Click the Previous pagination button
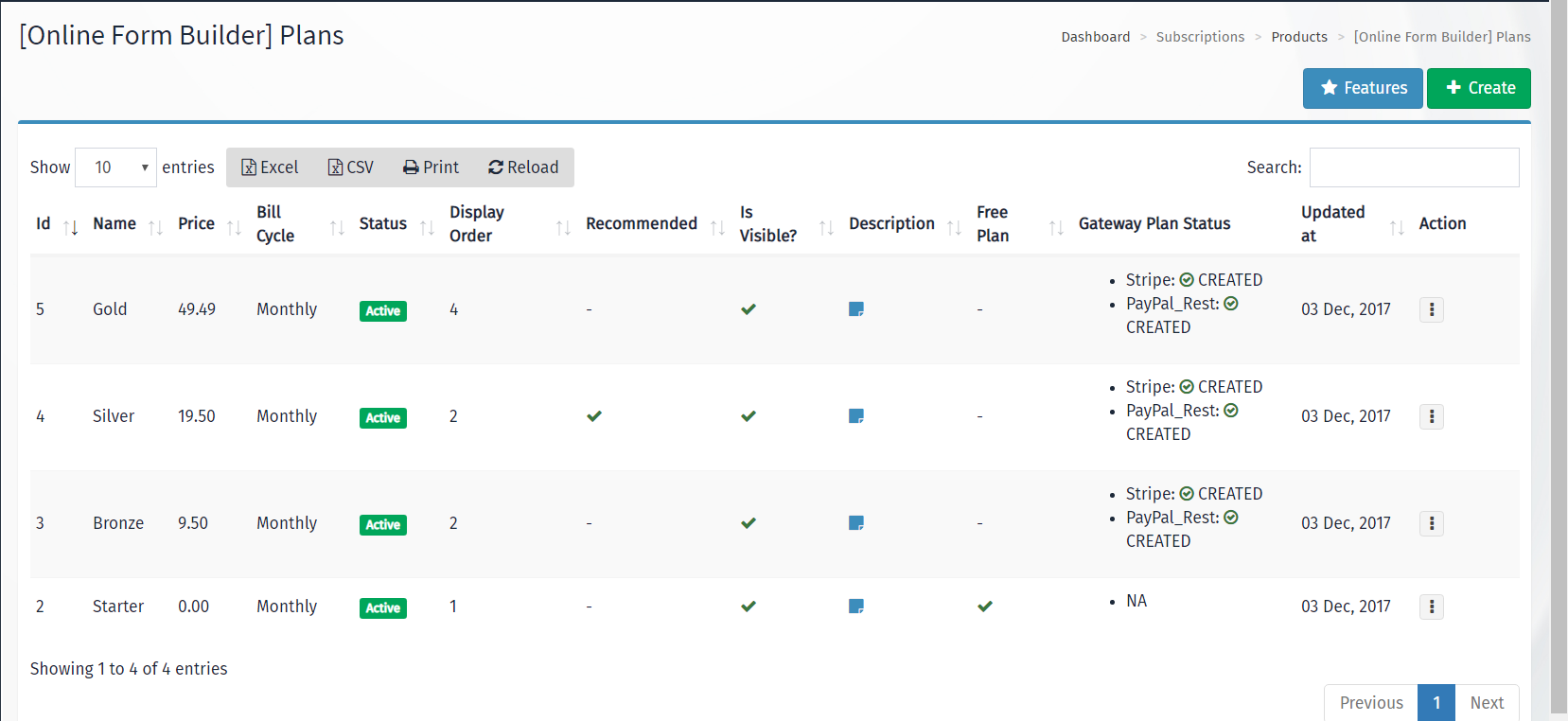 click(x=1371, y=703)
